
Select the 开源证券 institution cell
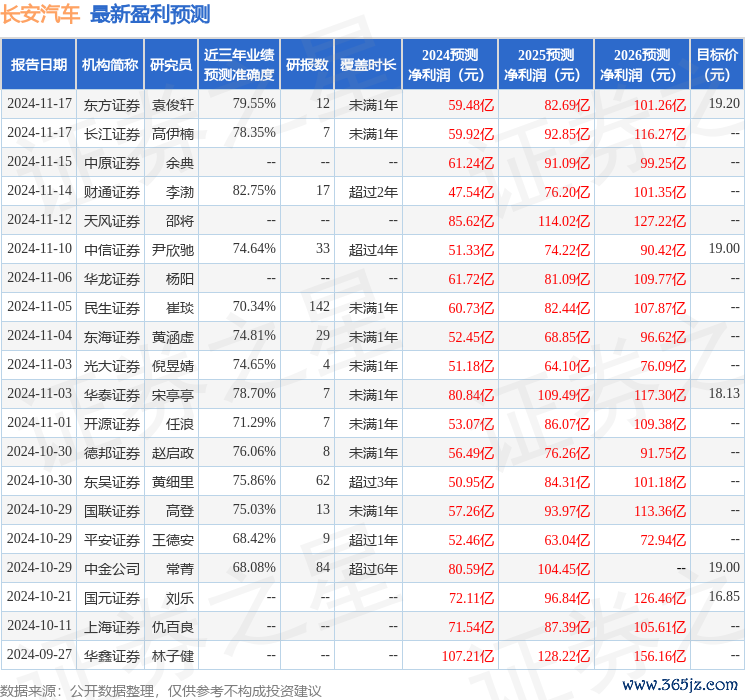pos(112,423)
